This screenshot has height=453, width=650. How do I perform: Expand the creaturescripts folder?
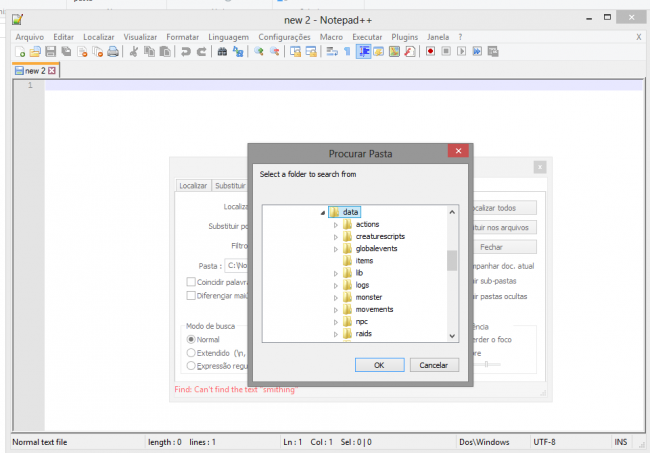[x=336, y=237]
